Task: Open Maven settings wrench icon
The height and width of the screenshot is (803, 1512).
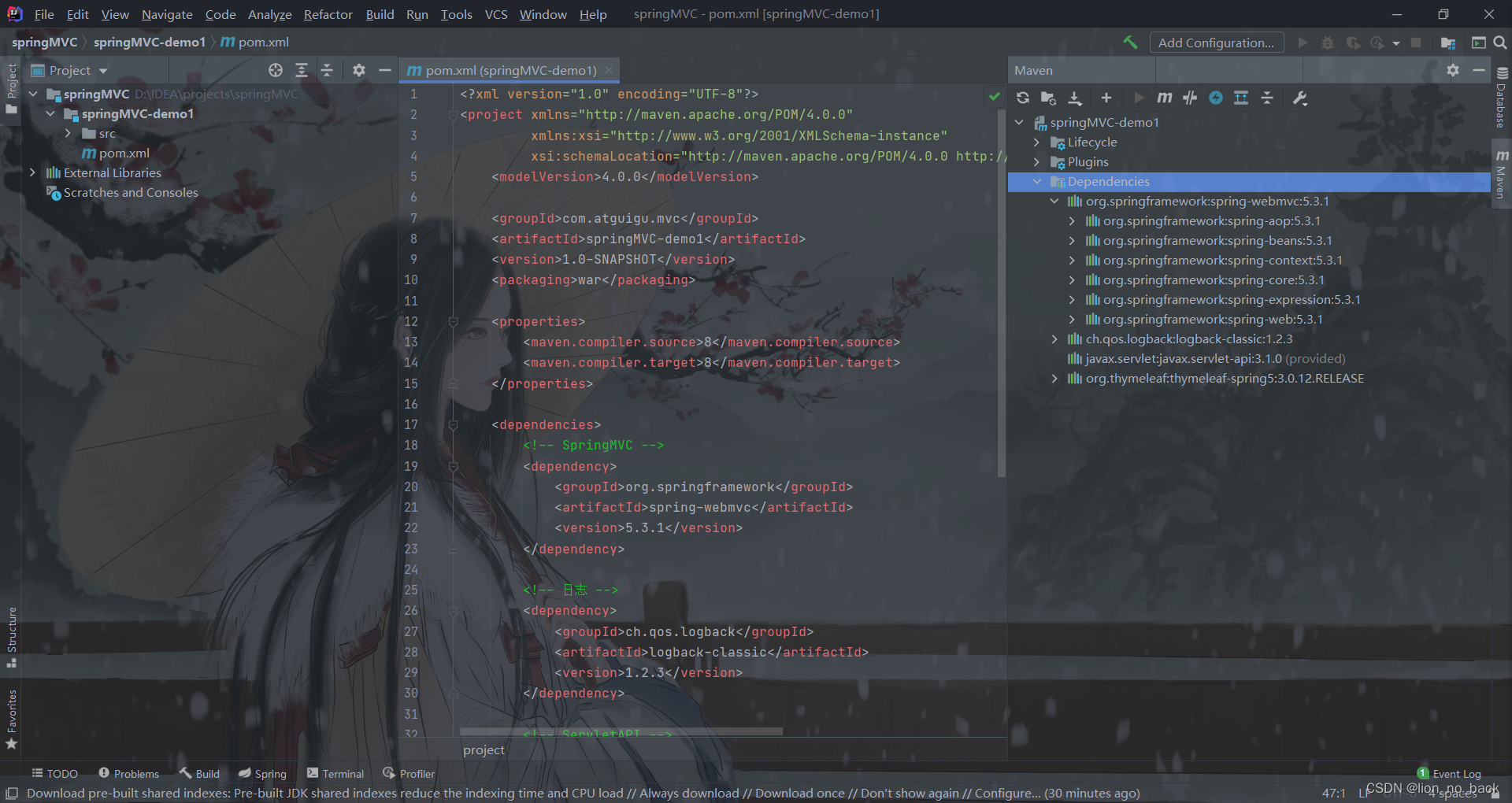Action: (x=1300, y=98)
